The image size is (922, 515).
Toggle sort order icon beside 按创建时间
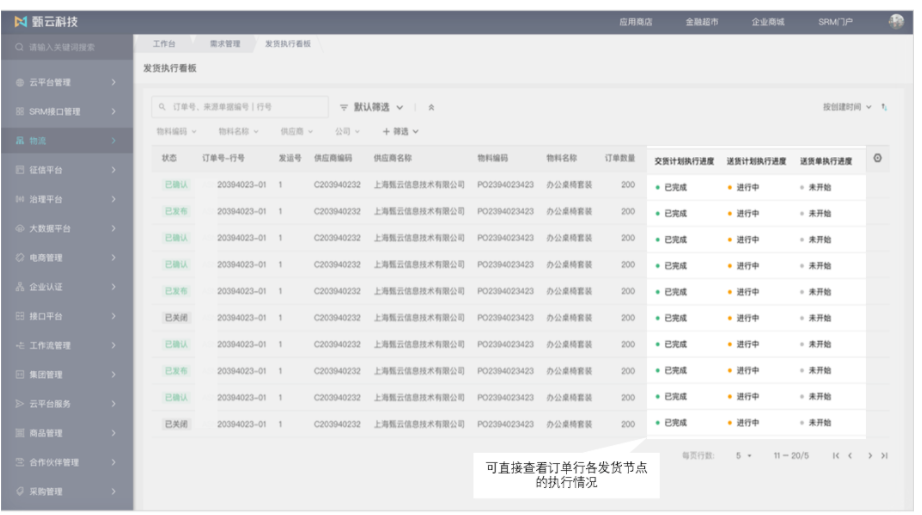click(x=884, y=107)
